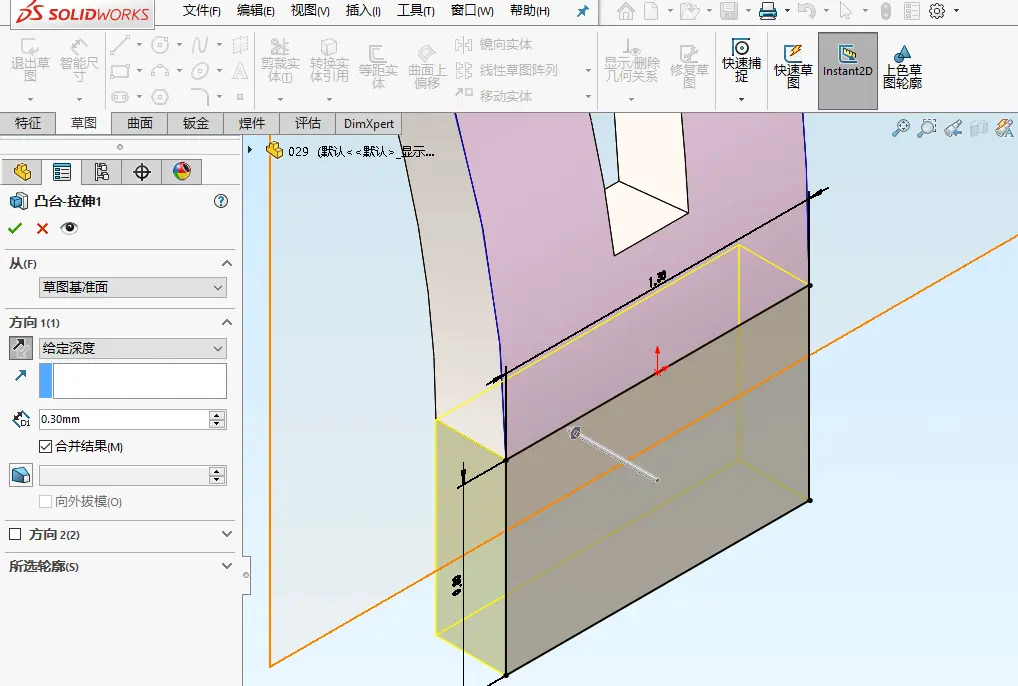Open the PropertyManager tab icon
The image size is (1018, 686).
[x=62, y=172]
